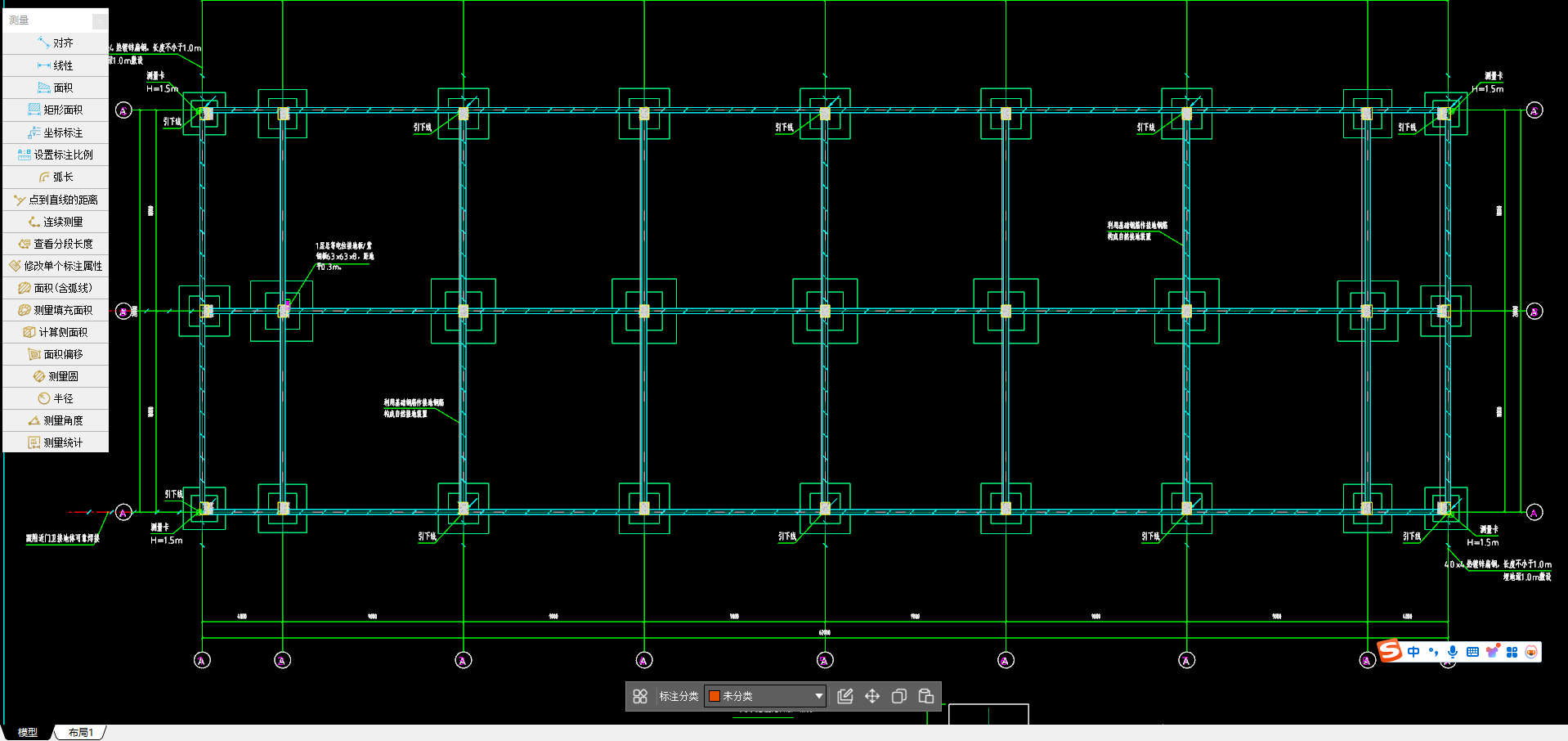Open 设置标注比例 annotation scale settings
Screen dimensions: 1568x741
[x=56, y=155]
